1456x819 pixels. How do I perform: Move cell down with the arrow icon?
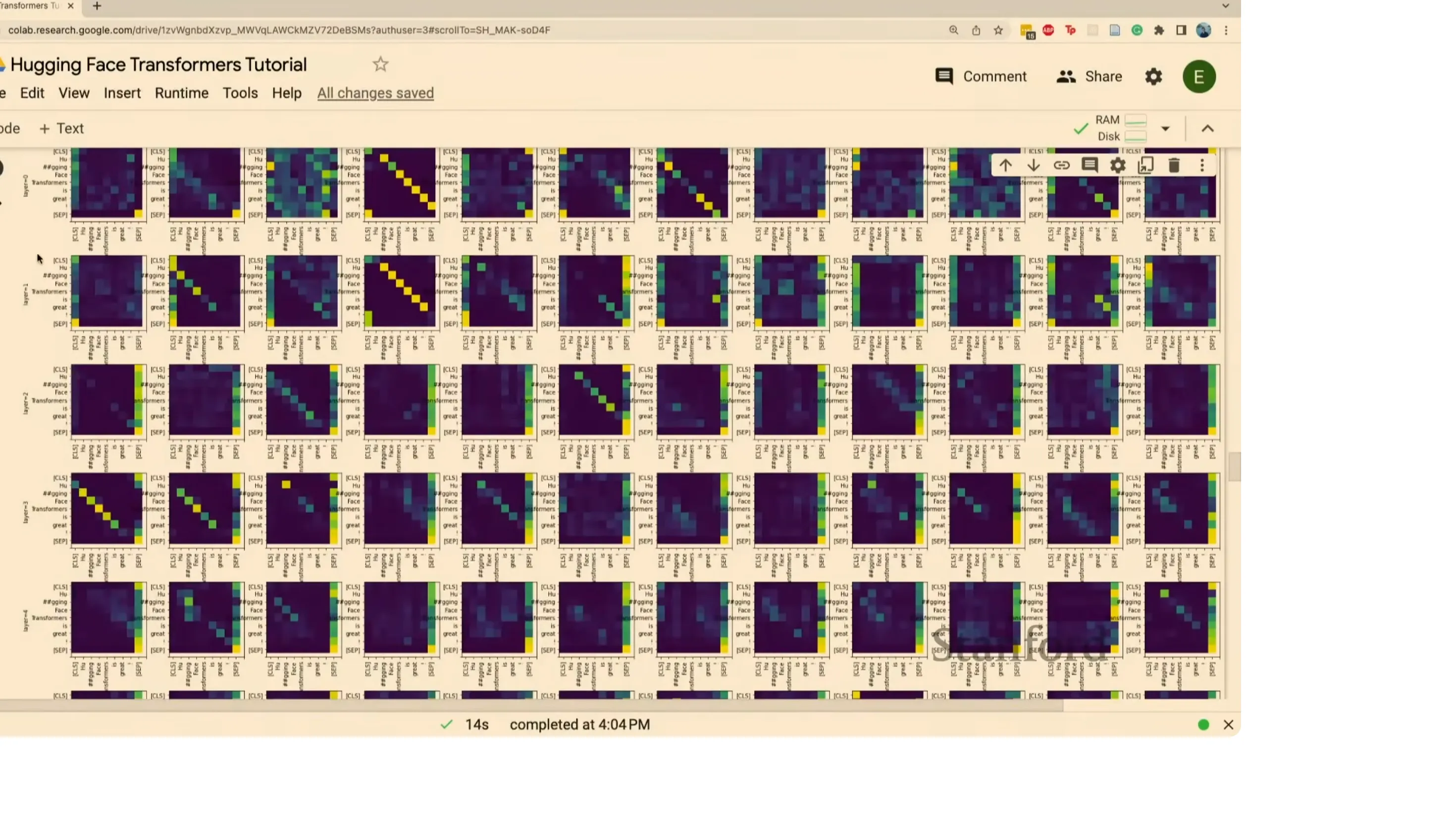click(x=1033, y=165)
